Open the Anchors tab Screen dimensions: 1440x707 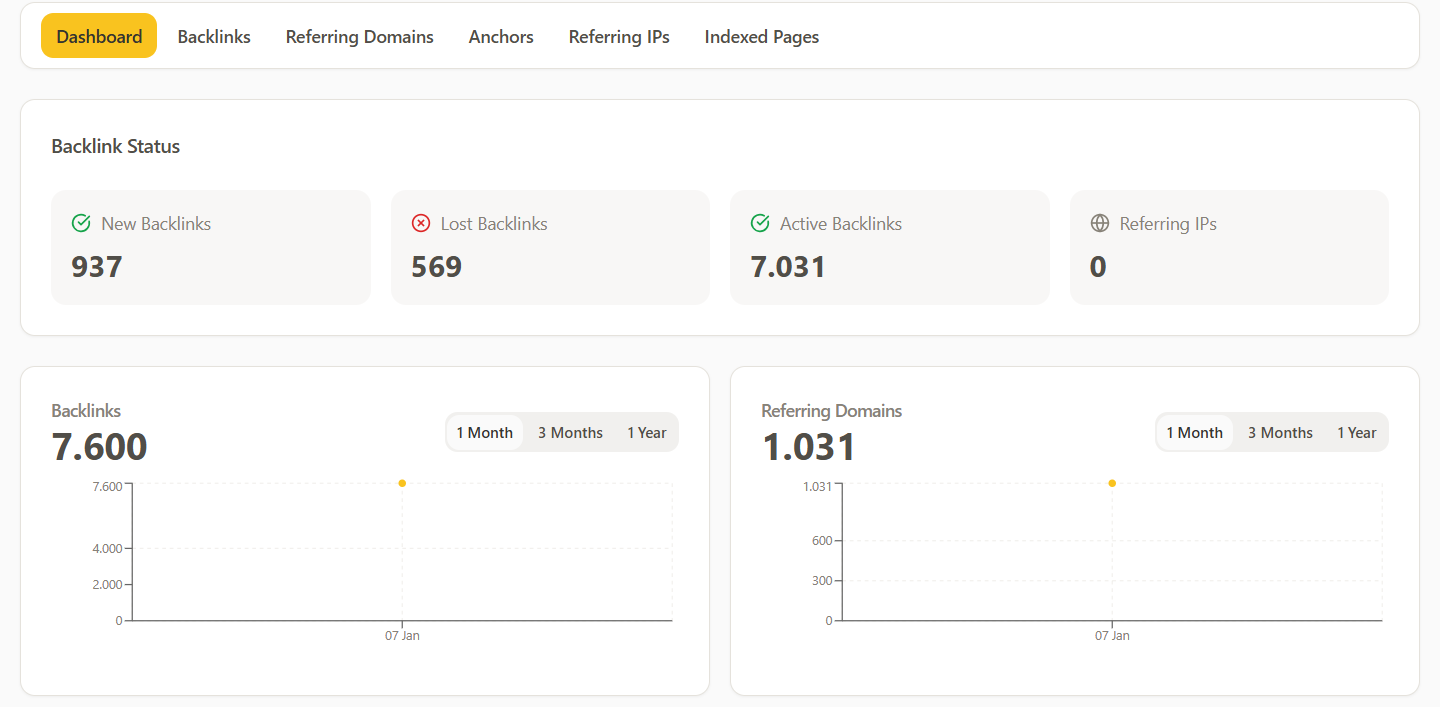coord(501,36)
